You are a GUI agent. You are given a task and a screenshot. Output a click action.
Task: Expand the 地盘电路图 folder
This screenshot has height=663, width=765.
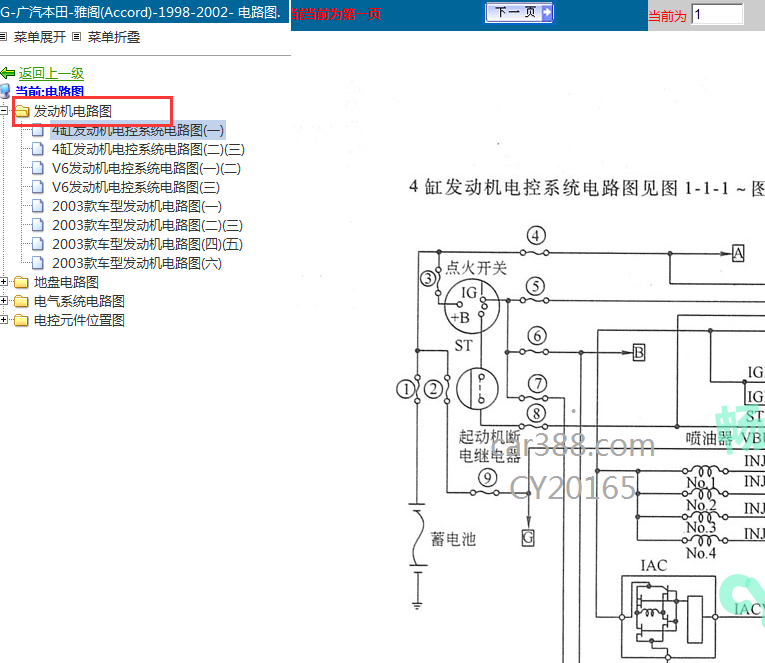[4, 282]
